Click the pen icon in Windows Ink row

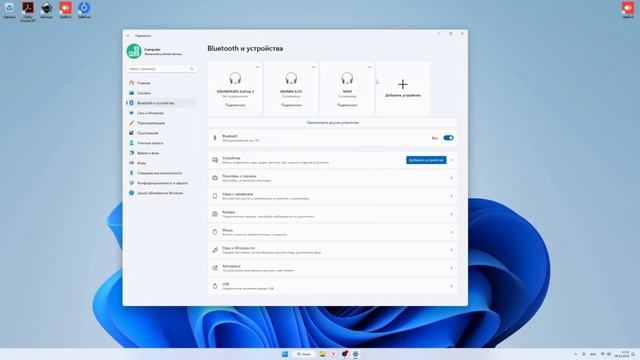pos(215,250)
